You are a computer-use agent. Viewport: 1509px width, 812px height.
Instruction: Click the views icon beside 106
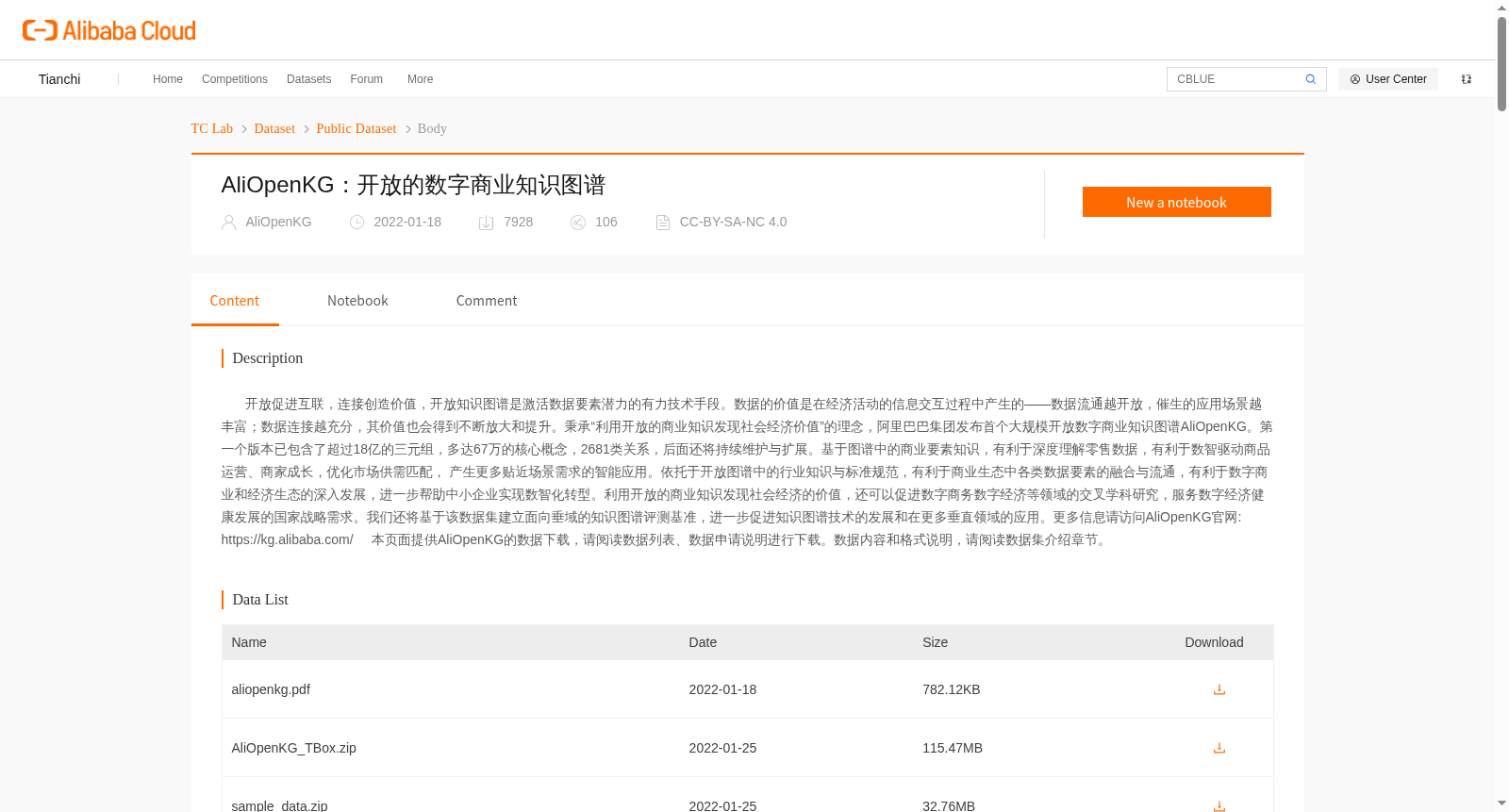coord(578,223)
